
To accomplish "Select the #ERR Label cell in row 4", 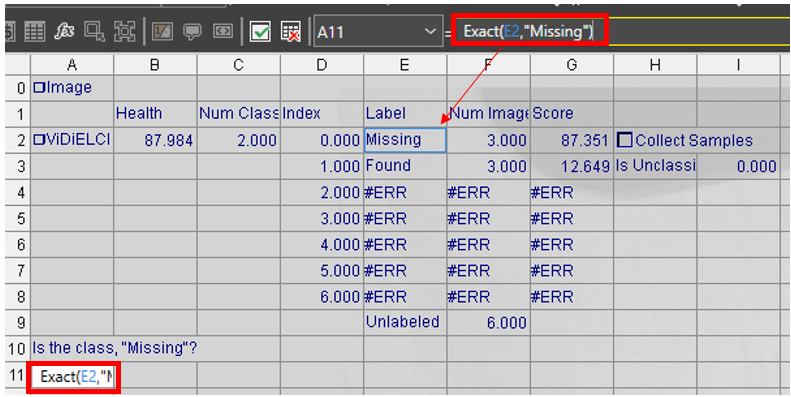I will click(405, 193).
